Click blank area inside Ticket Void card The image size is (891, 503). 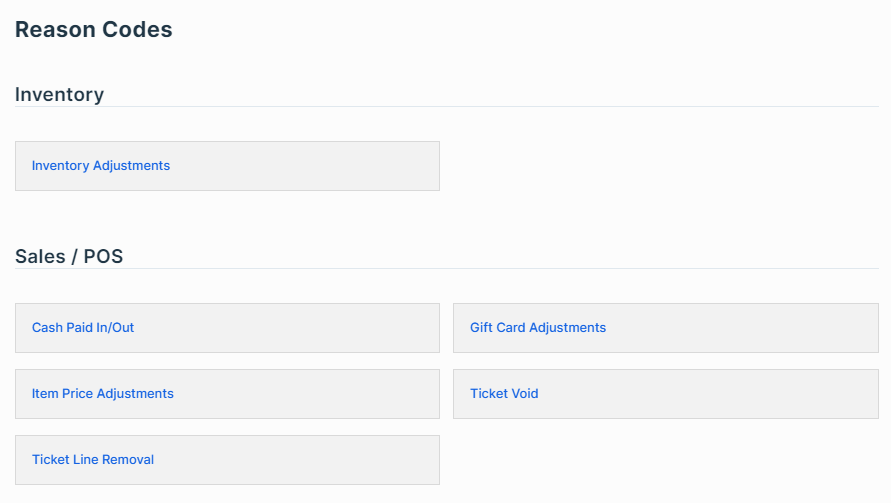point(710,394)
